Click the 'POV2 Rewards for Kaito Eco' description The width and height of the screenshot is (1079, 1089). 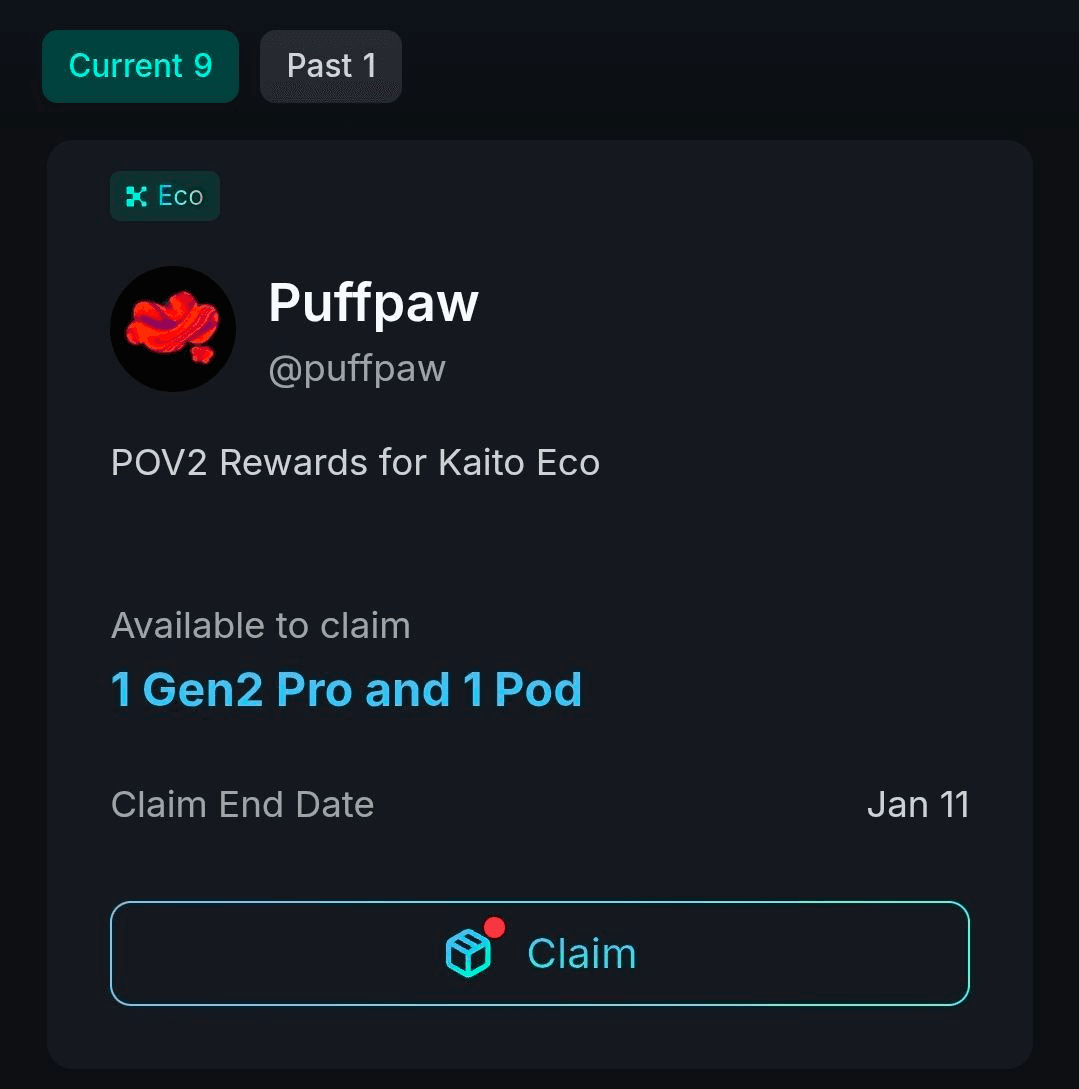pos(355,463)
